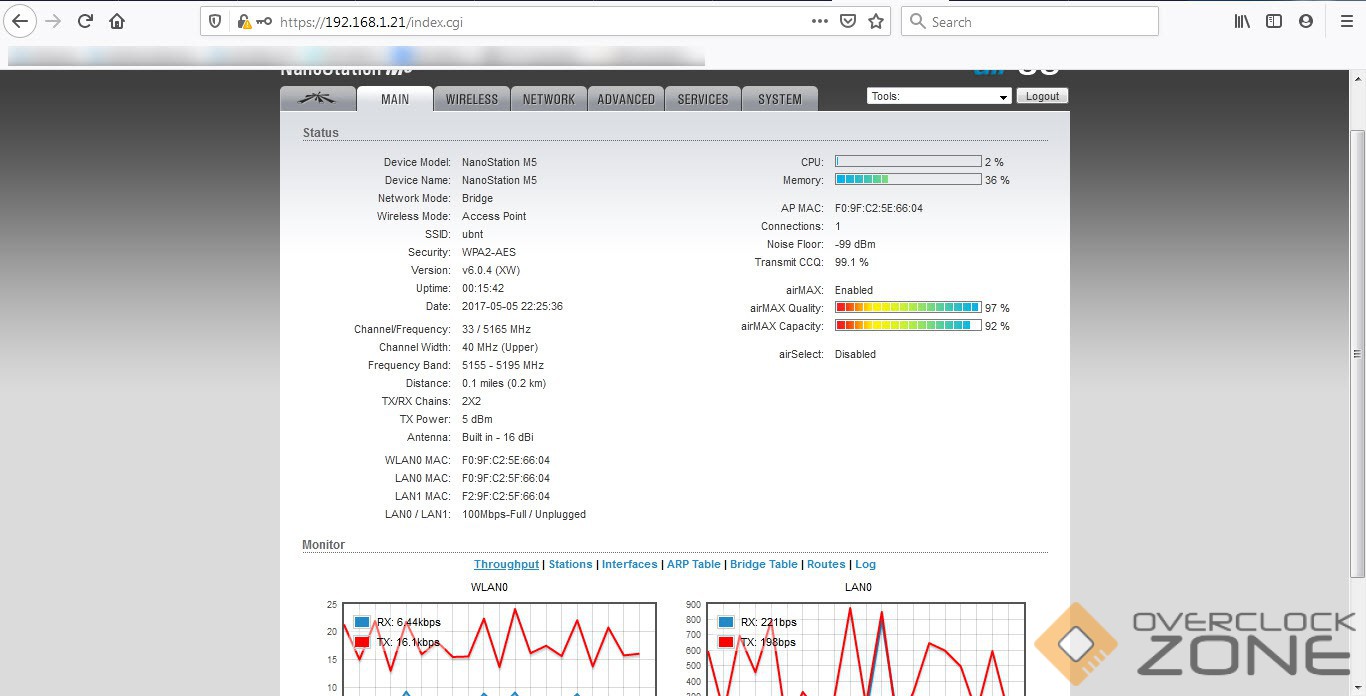Open the ADVANCED tab

point(626,99)
